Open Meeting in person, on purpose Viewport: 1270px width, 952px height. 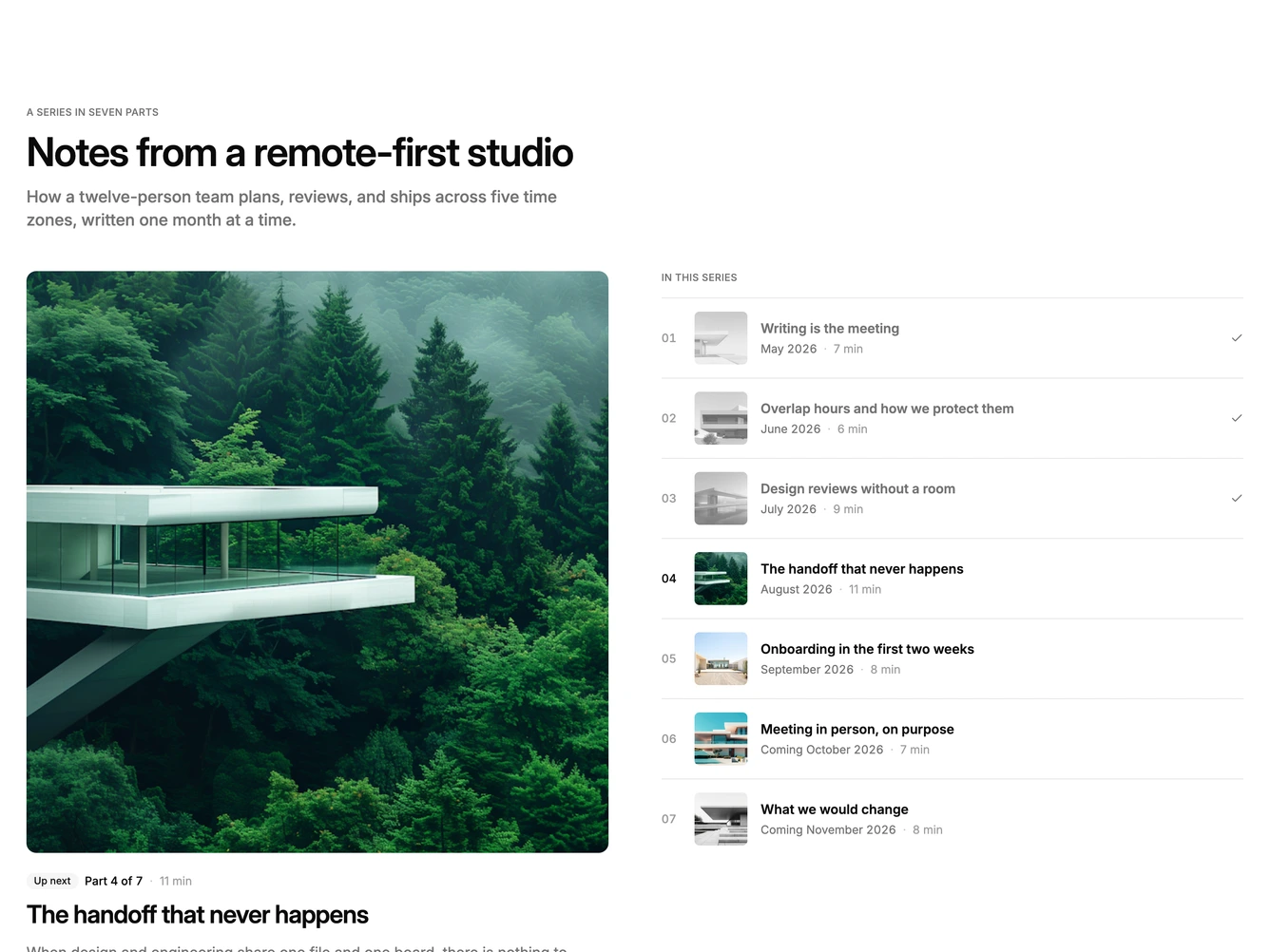click(x=856, y=730)
